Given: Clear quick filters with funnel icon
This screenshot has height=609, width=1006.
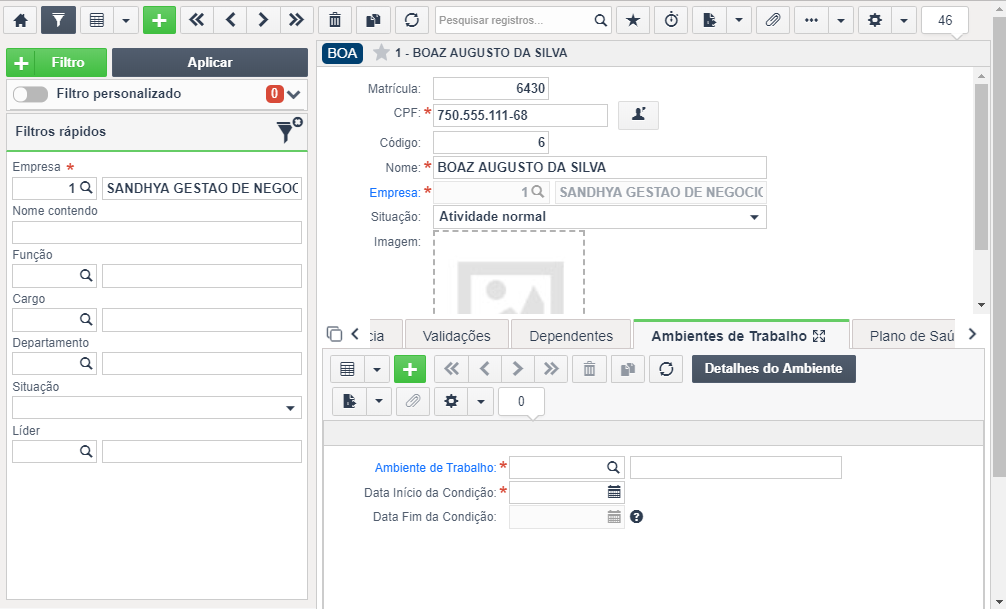Looking at the screenshot, I should [x=289, y=130].
